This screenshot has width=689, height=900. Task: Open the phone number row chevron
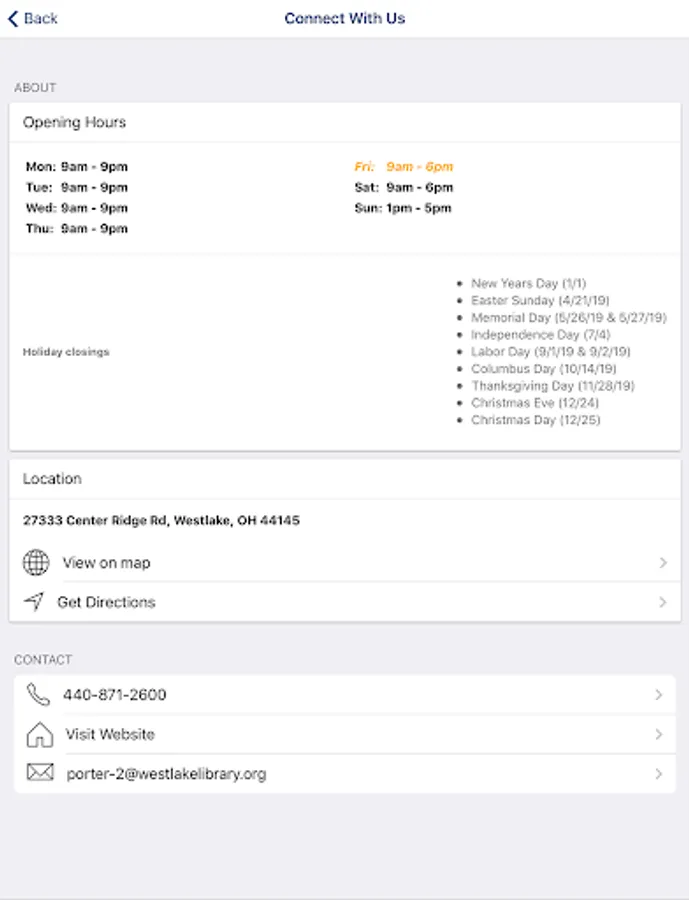coord(659,695)
